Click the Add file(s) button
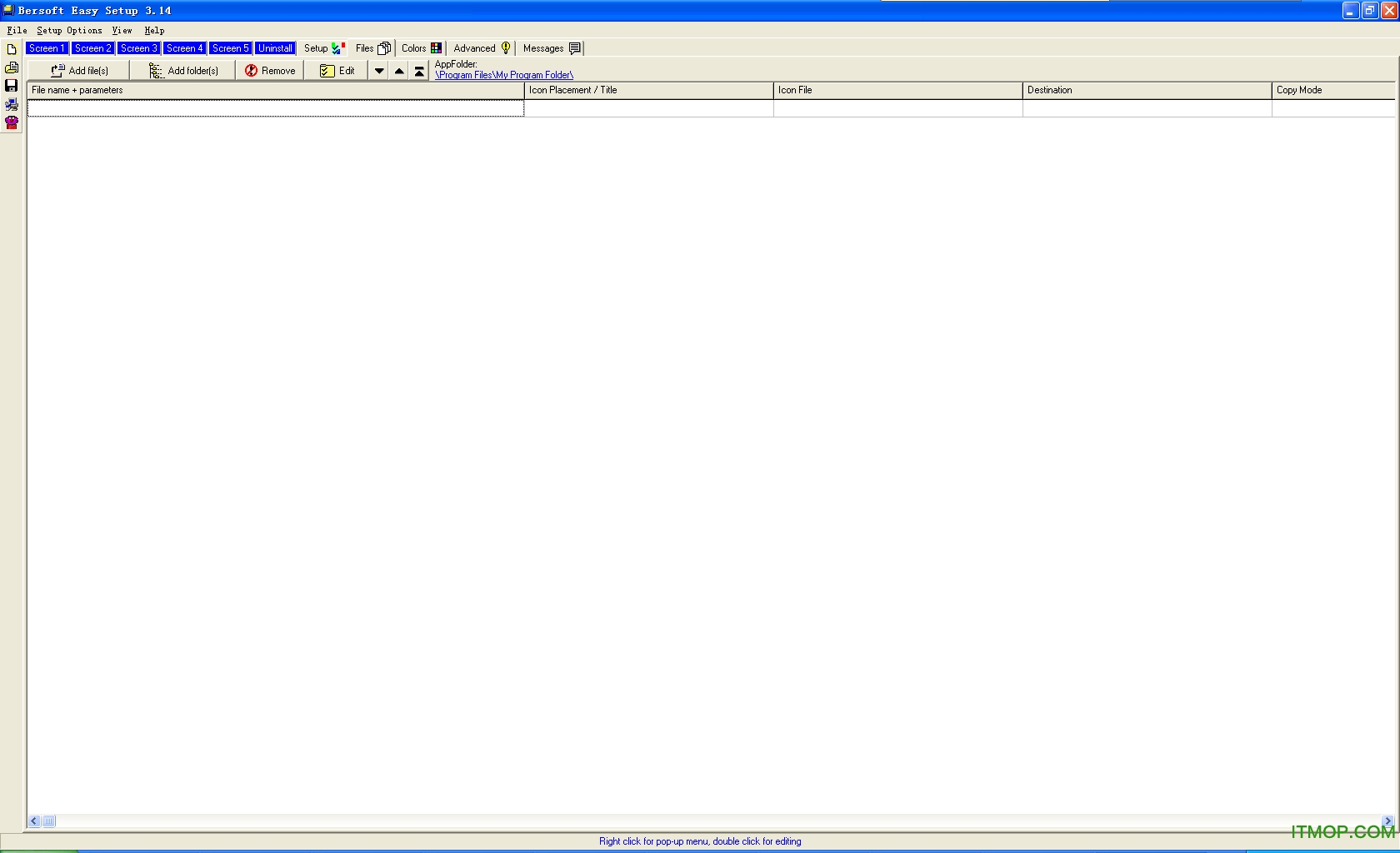Image resolution: width=1400 pixels, height=853 pixels. pyautogui.click(x=79, y=71)
